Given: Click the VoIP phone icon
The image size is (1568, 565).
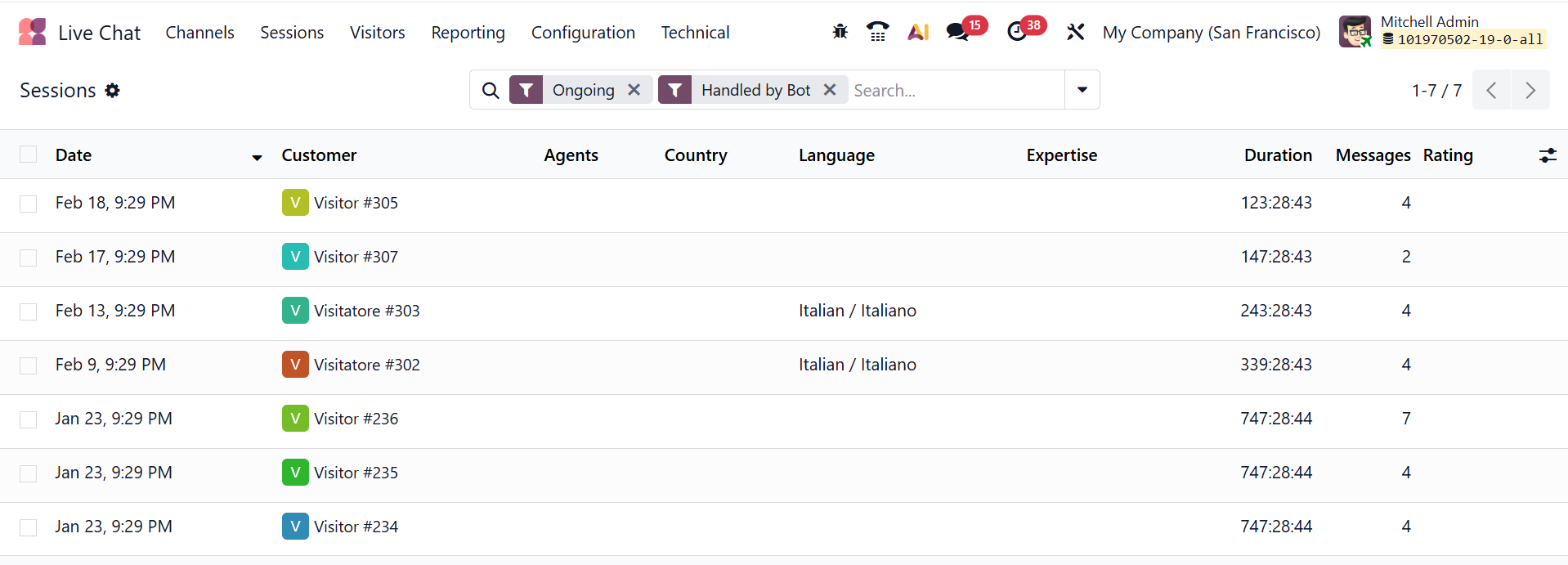Looking at the screenshot, I should 878,32.
